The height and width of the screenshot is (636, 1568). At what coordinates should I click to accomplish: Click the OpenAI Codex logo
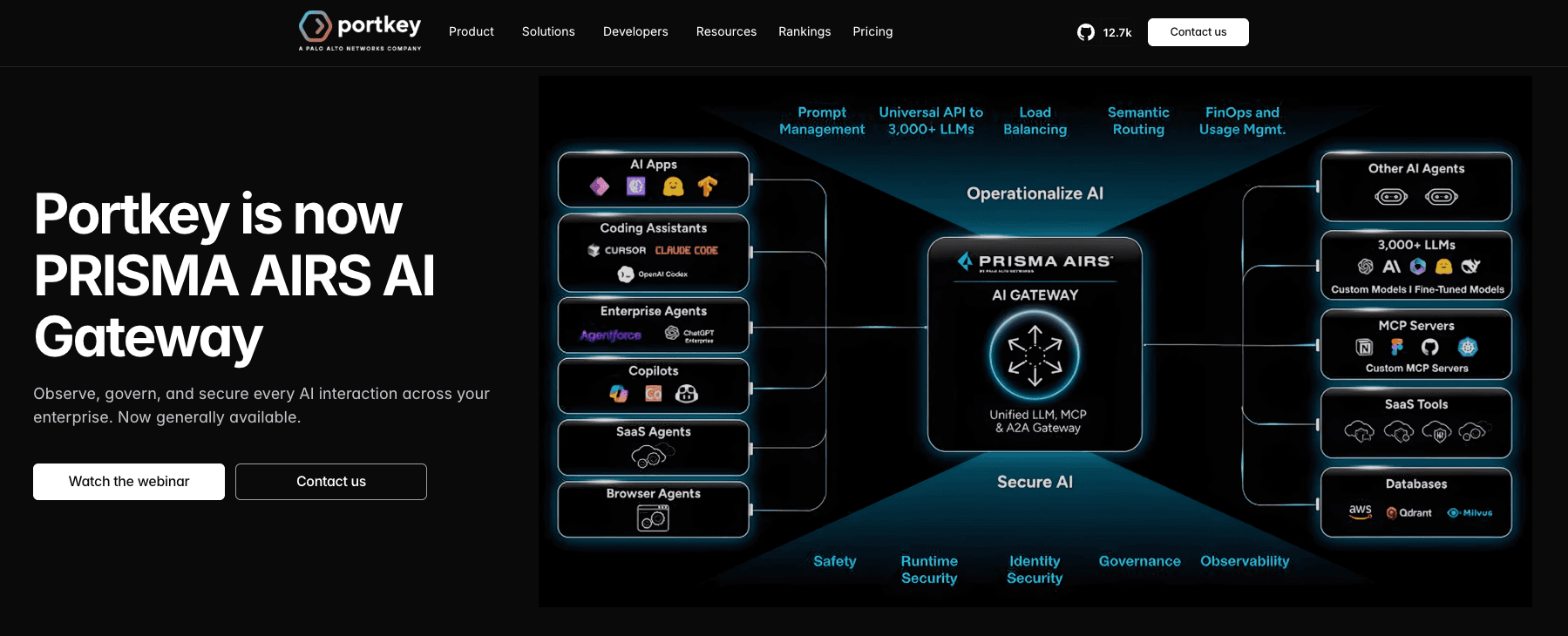[653, 274]
